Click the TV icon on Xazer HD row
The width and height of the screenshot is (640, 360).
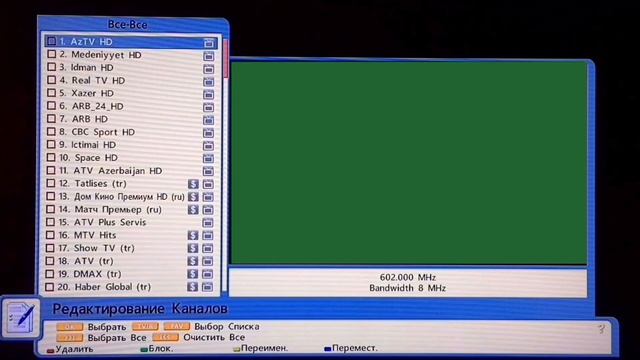tap(209, 95)
